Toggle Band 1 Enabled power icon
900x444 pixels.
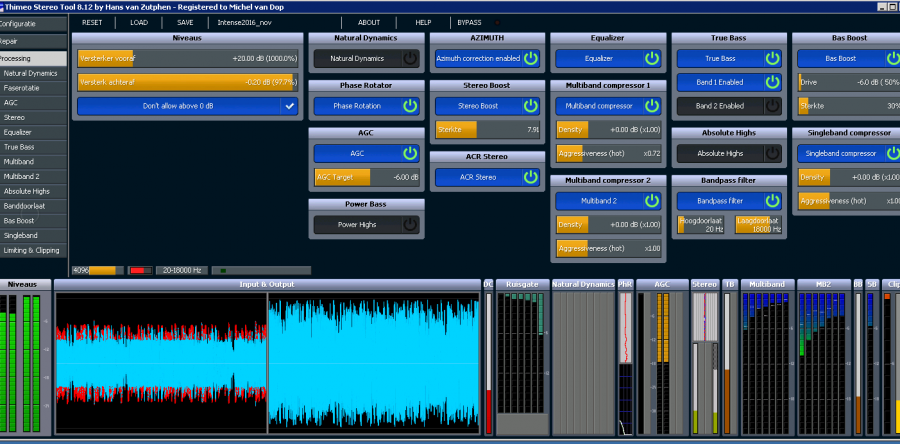pos(773,83)
